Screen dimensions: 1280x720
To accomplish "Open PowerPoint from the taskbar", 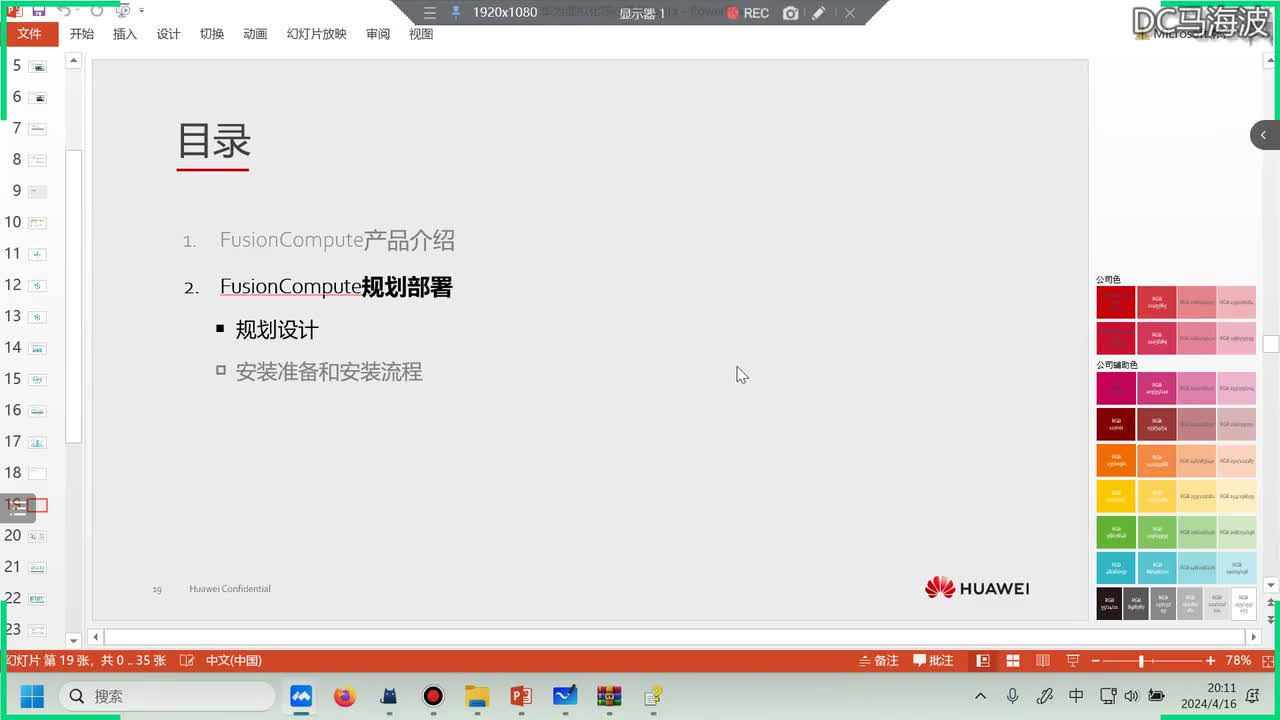I will [x=521, y=696].
